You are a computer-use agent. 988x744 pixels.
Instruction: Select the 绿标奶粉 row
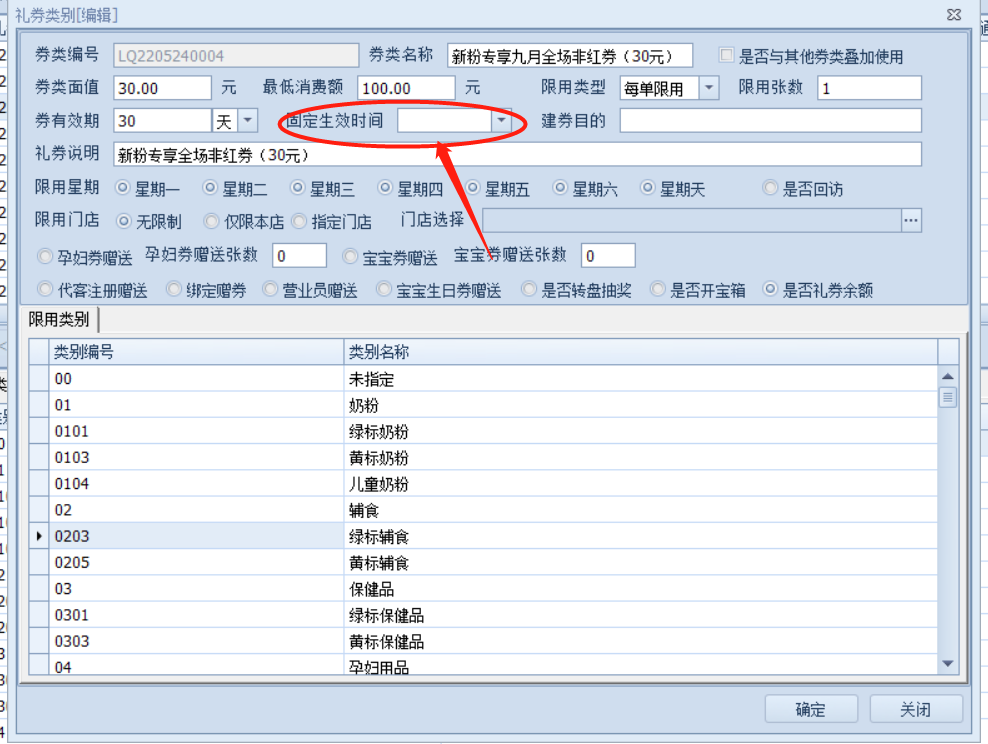483,432
